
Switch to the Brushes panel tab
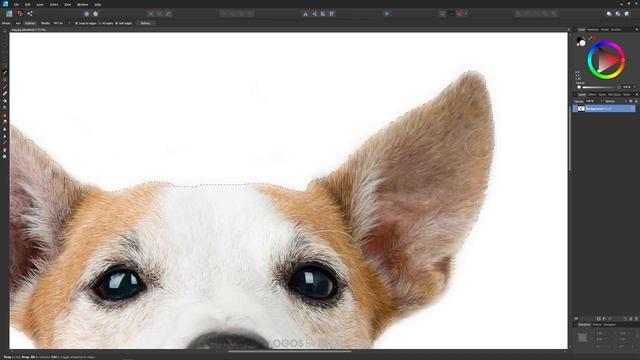[x=616, y=29]
